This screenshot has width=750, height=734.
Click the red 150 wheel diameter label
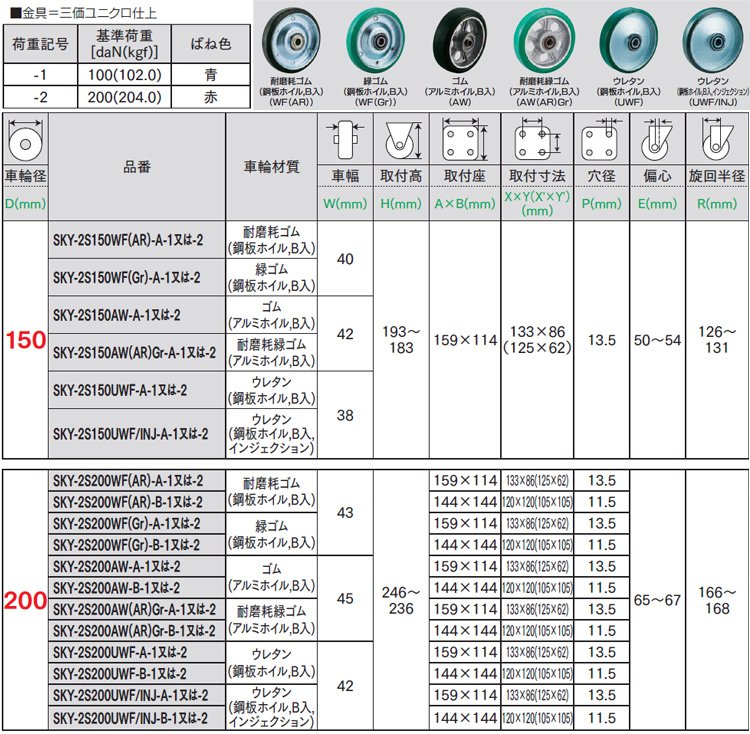coord(26,341)
